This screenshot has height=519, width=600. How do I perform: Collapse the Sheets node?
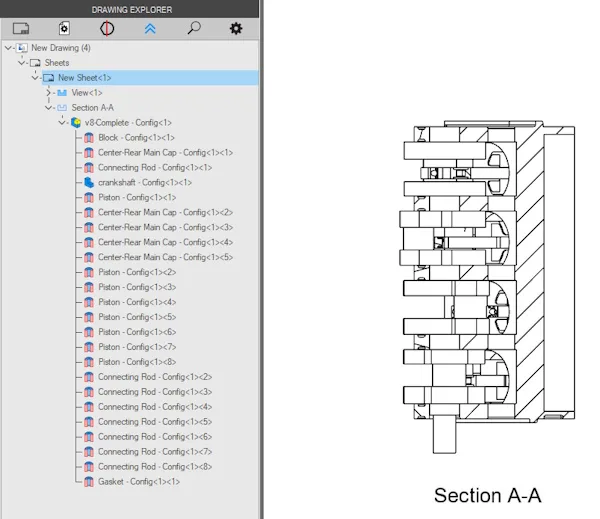[x=22, y=63]
